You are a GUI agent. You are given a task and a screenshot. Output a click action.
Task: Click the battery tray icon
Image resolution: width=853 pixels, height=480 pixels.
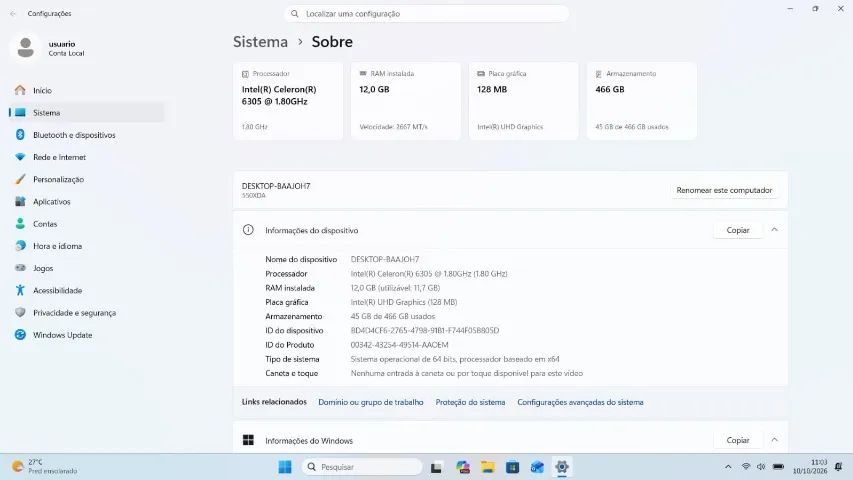[x=778, y=467]
